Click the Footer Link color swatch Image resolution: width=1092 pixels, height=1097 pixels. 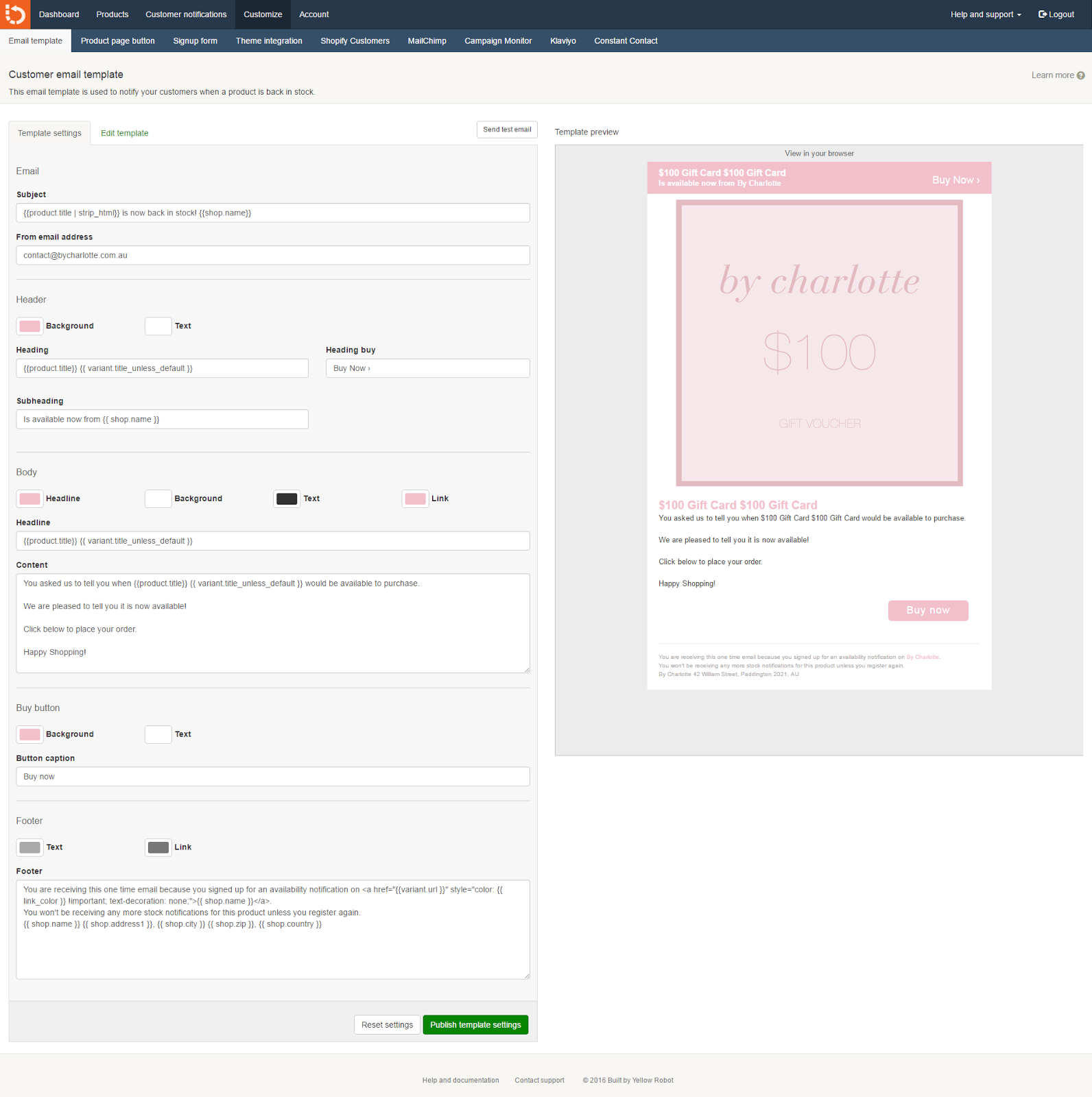[x=158, y=847]
